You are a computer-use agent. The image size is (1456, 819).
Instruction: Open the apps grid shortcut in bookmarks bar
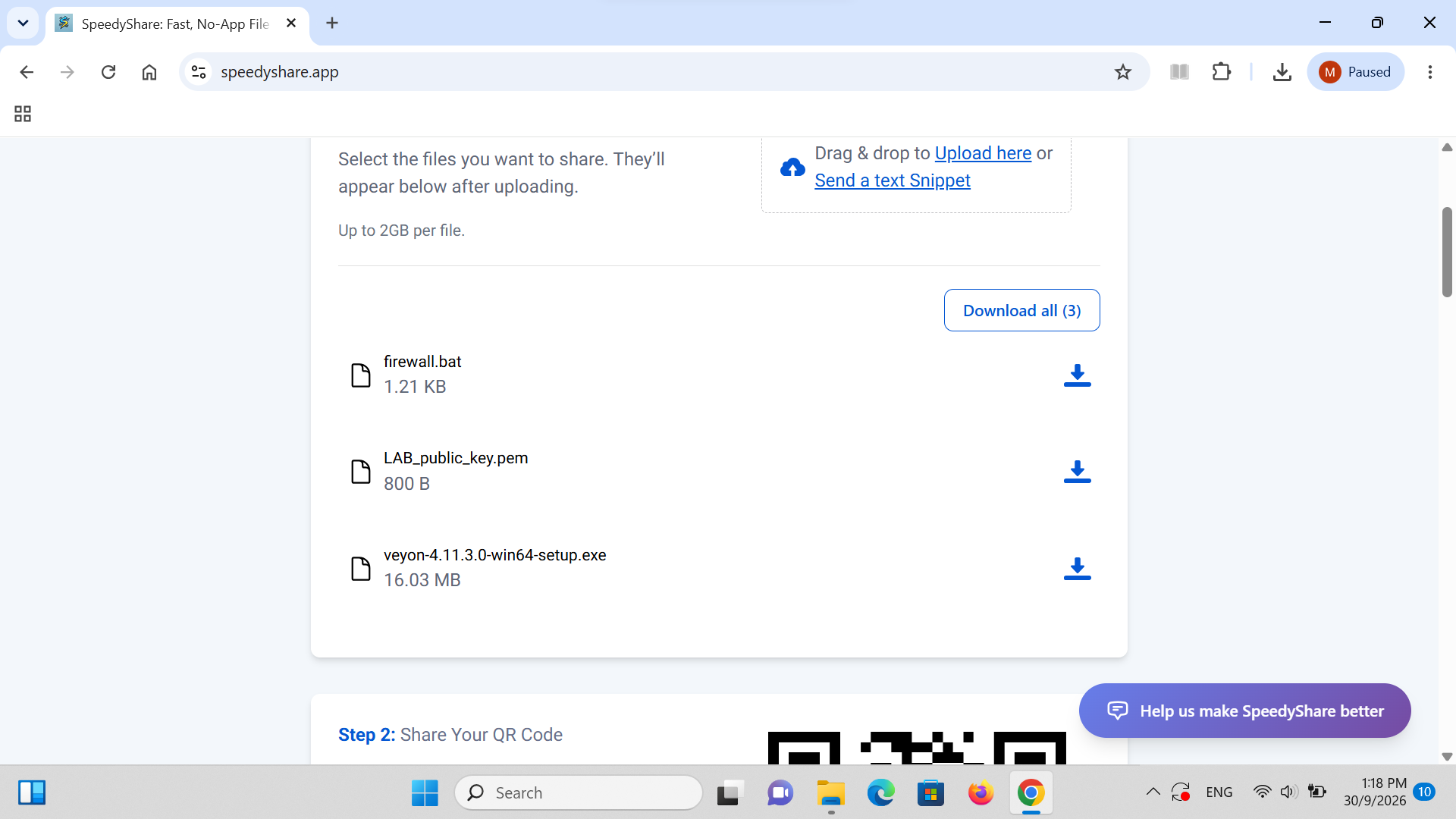point(23,114)
